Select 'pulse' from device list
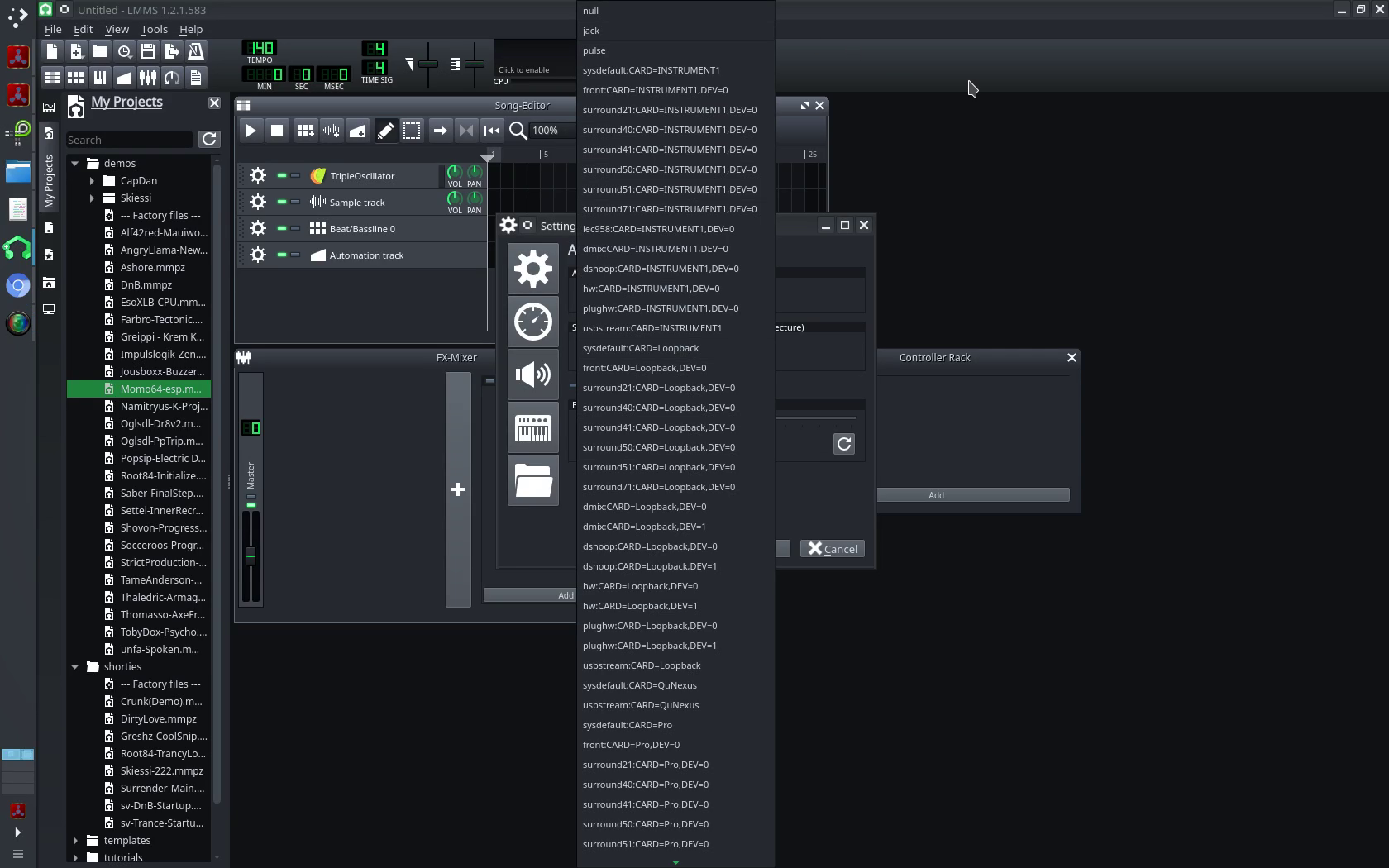Viewport: 1389px width, 868px height. (675, 50)
